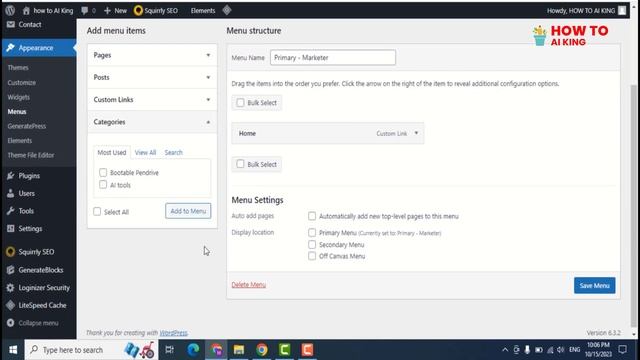The width and height of the screenshot is (640, 360).
Task: Check Off Canvas Menu display location
Action: (312, 256)
